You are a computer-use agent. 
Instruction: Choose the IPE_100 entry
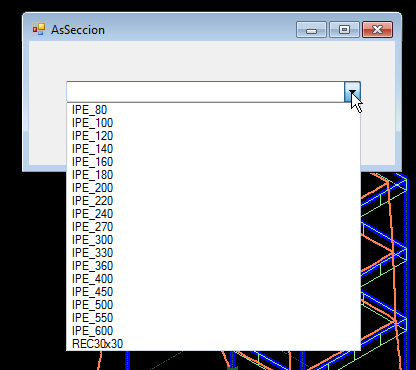click(x=213, y=123)
